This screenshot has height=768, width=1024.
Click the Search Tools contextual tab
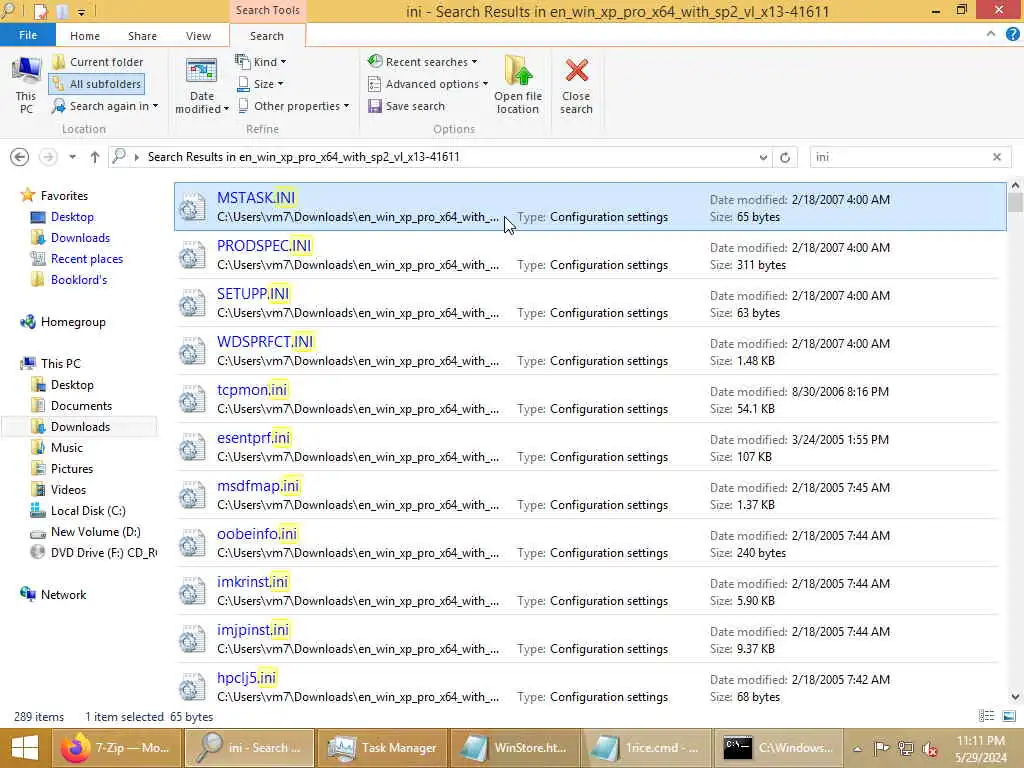pyautogui.click(x=268, y=10)
